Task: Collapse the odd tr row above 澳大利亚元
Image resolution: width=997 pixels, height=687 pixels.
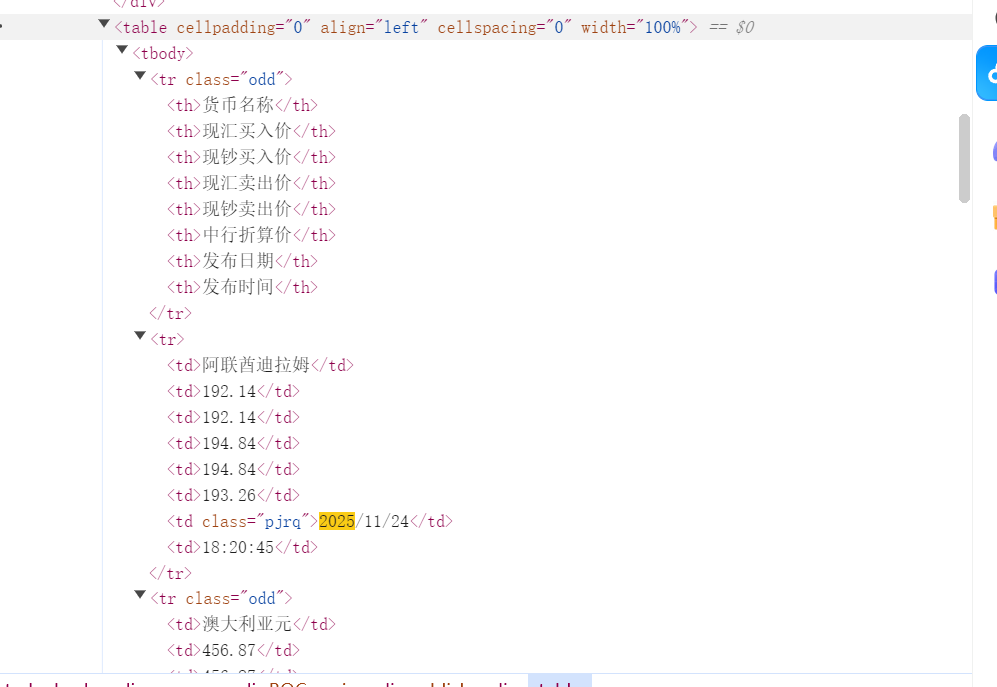Action: [x=141, y=595]
